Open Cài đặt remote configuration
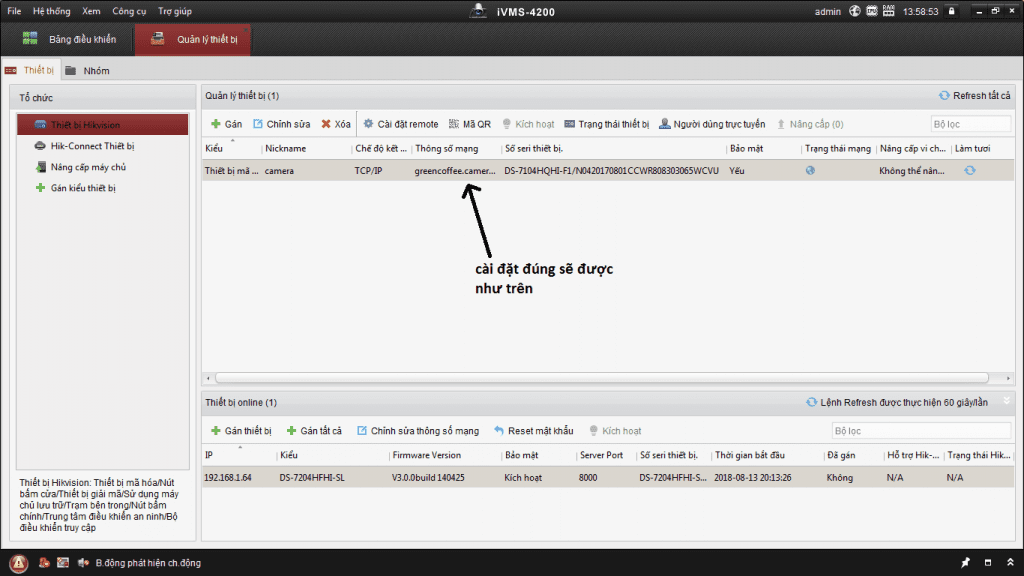This screenshot has height=576, width=1024. point(400,124)
